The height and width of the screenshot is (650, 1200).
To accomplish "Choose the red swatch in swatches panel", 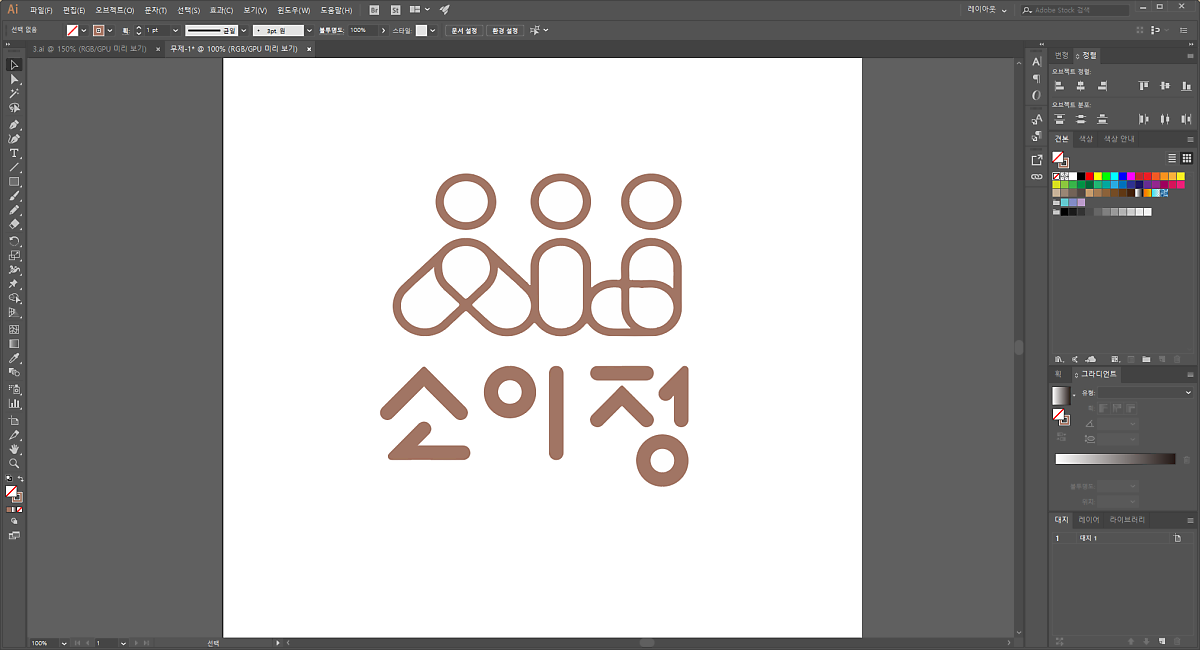I will point(1091,176).
